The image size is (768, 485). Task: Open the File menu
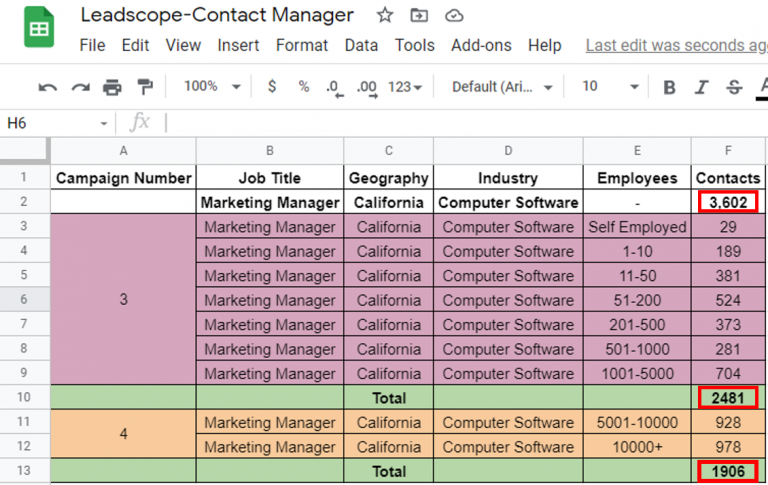(x=92, y=46)
